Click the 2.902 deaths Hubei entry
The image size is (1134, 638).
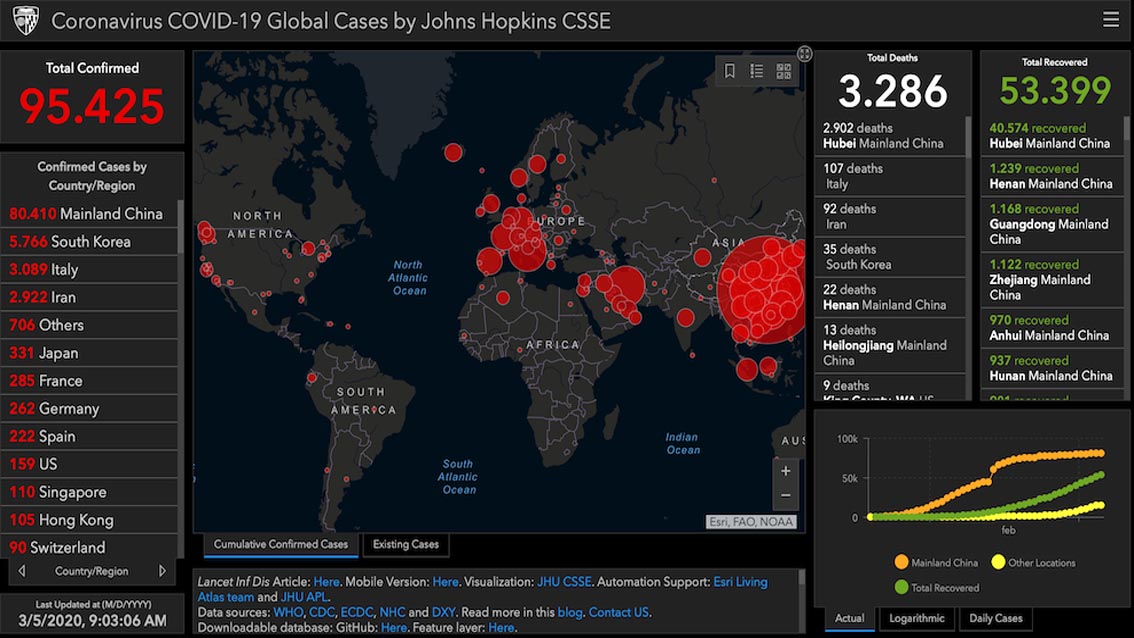click(890, 136)
